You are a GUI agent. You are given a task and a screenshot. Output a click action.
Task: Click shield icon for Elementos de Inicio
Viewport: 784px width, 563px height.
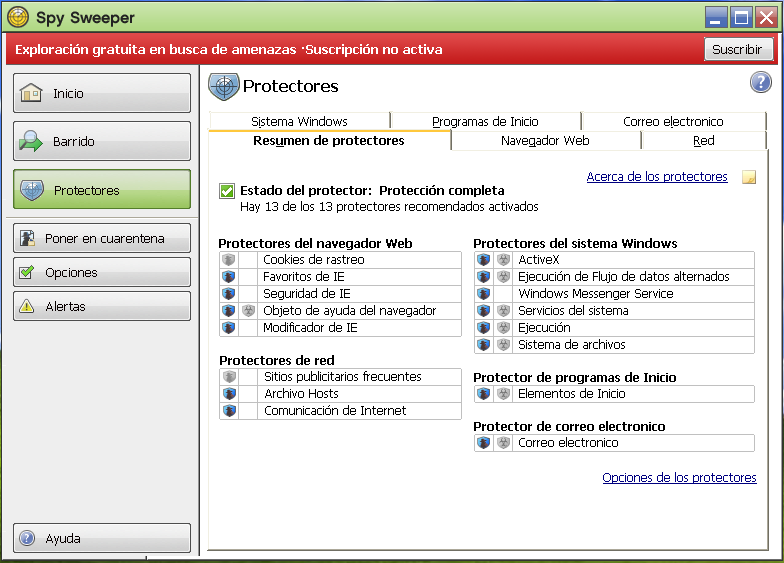(x=484, y=394)
